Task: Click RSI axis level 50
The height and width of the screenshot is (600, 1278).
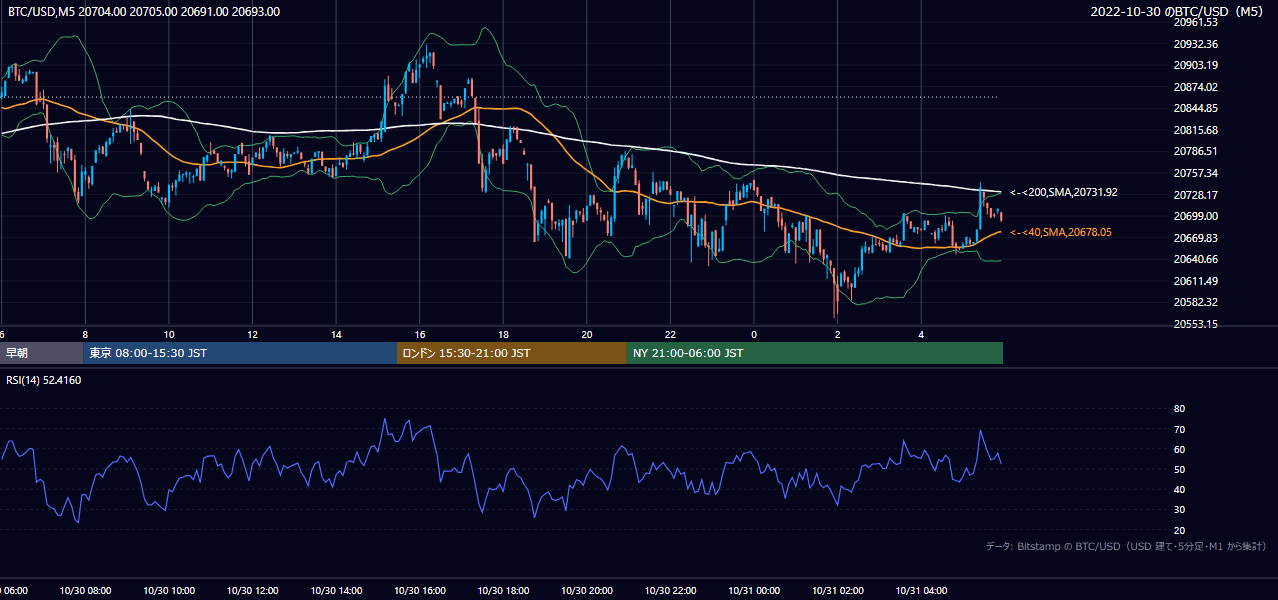Action: point(1179,469)
